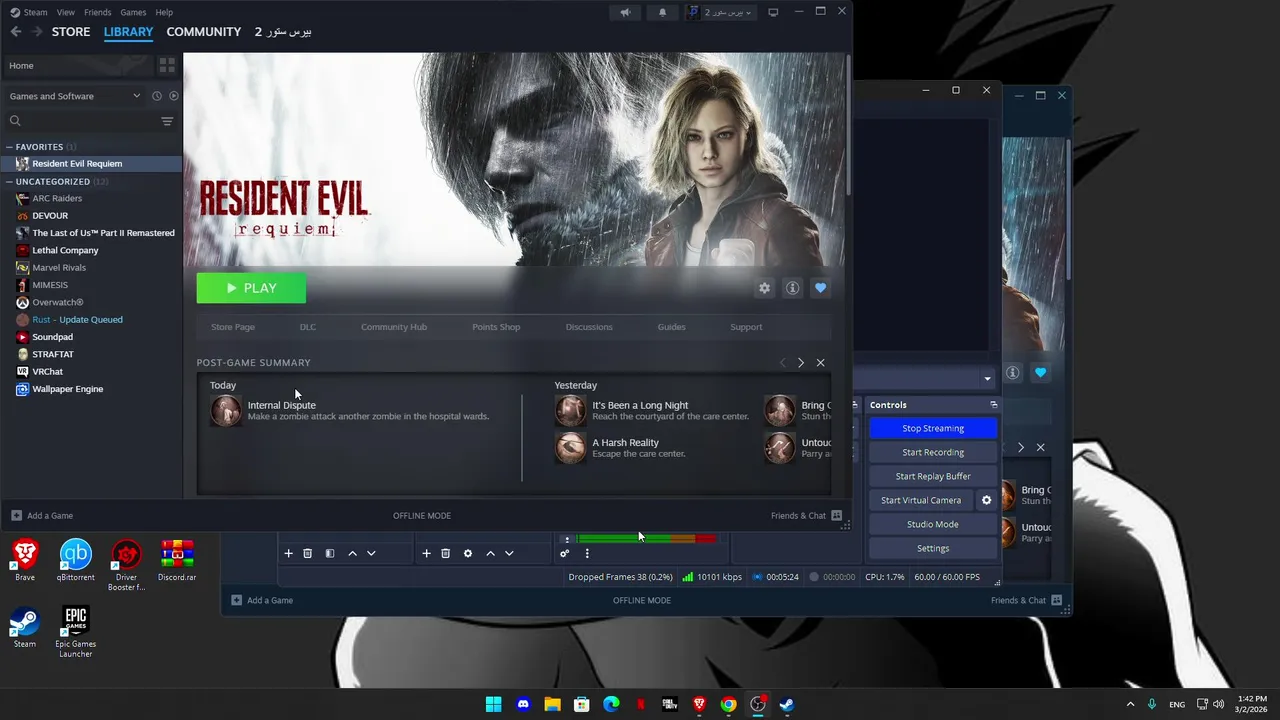The image size is (1280, 720).
Task: Click Stop Streaming in OBS
Action: [x=933, y=428]
